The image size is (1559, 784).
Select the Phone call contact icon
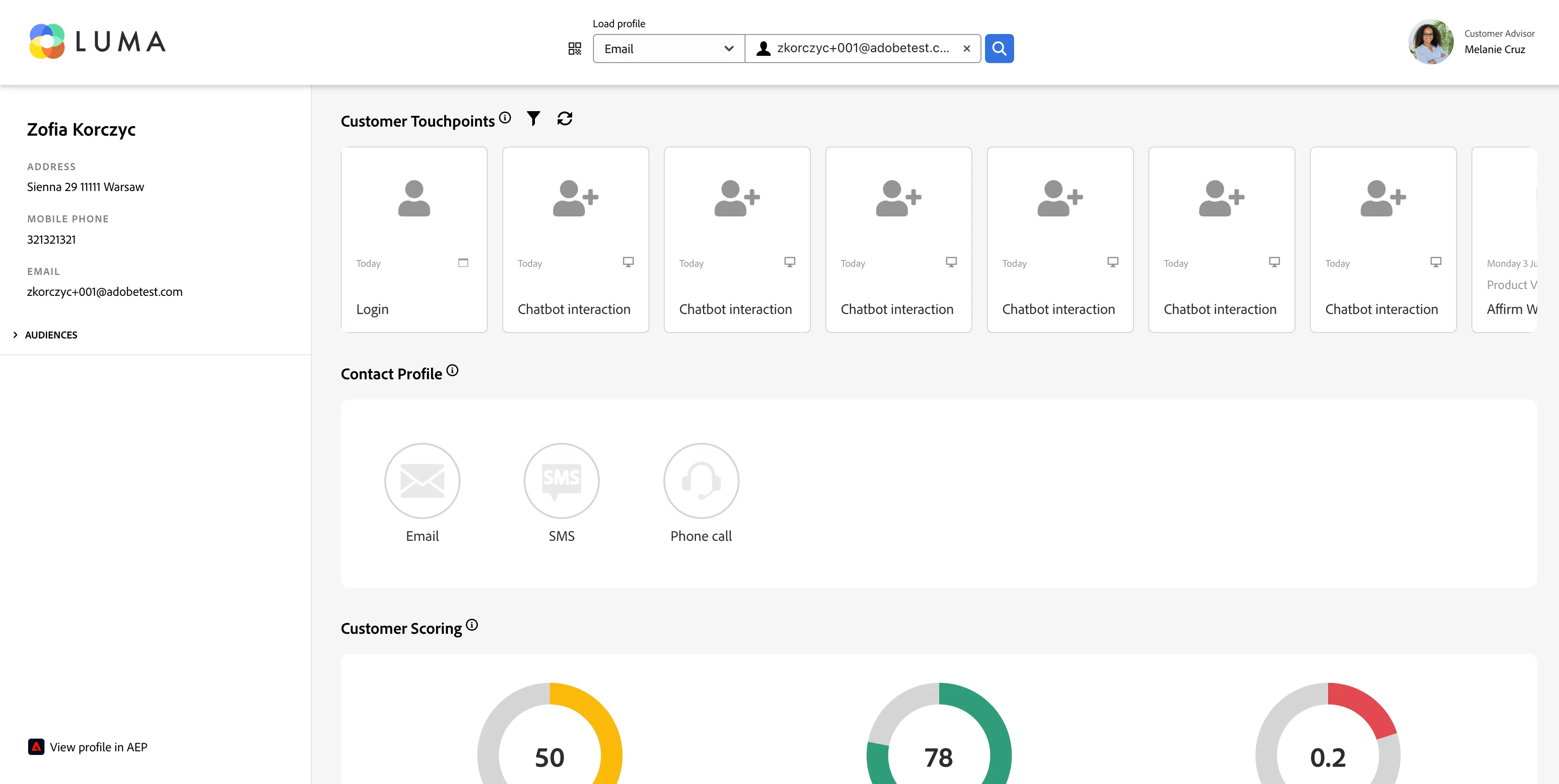(701, 480)
